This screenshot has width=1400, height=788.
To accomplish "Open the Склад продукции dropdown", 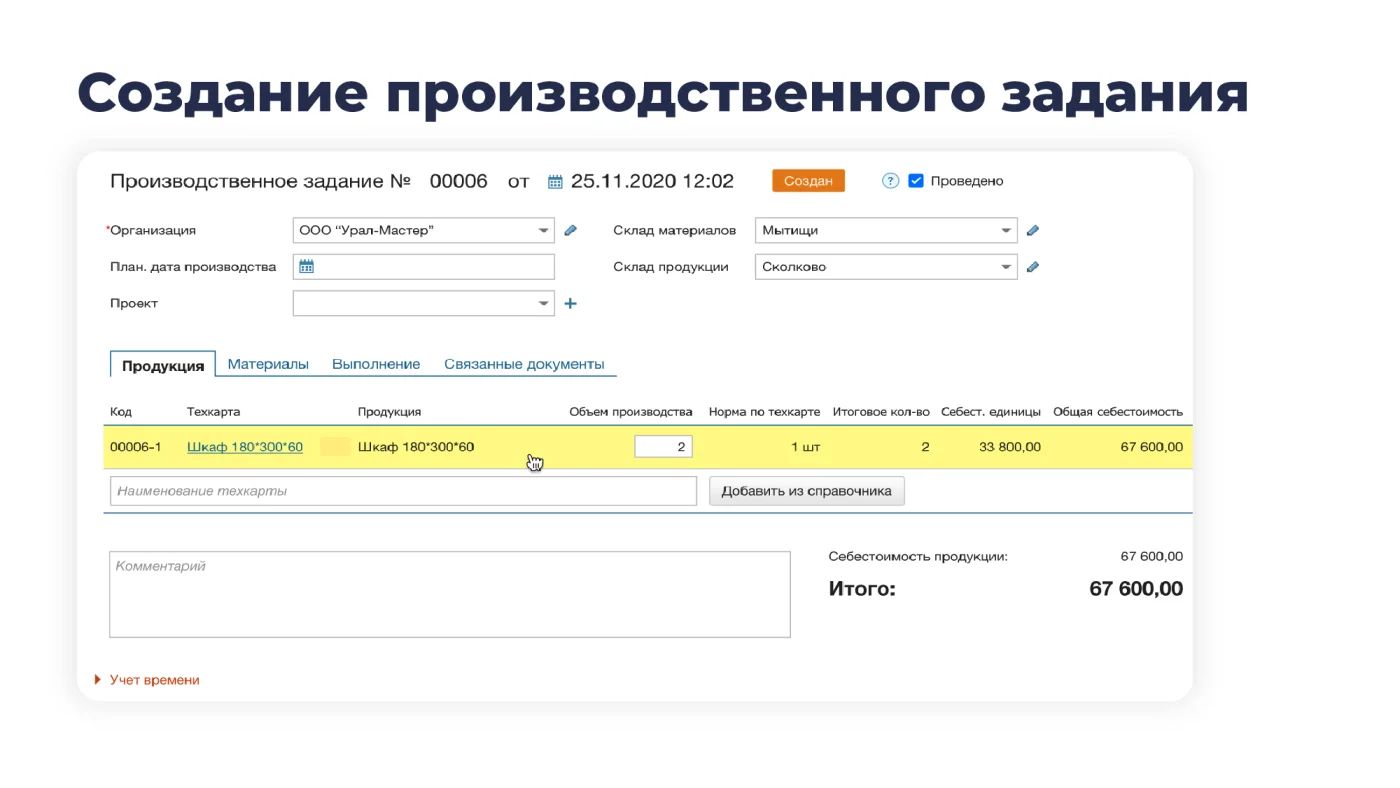I will (x=886, y=267).
